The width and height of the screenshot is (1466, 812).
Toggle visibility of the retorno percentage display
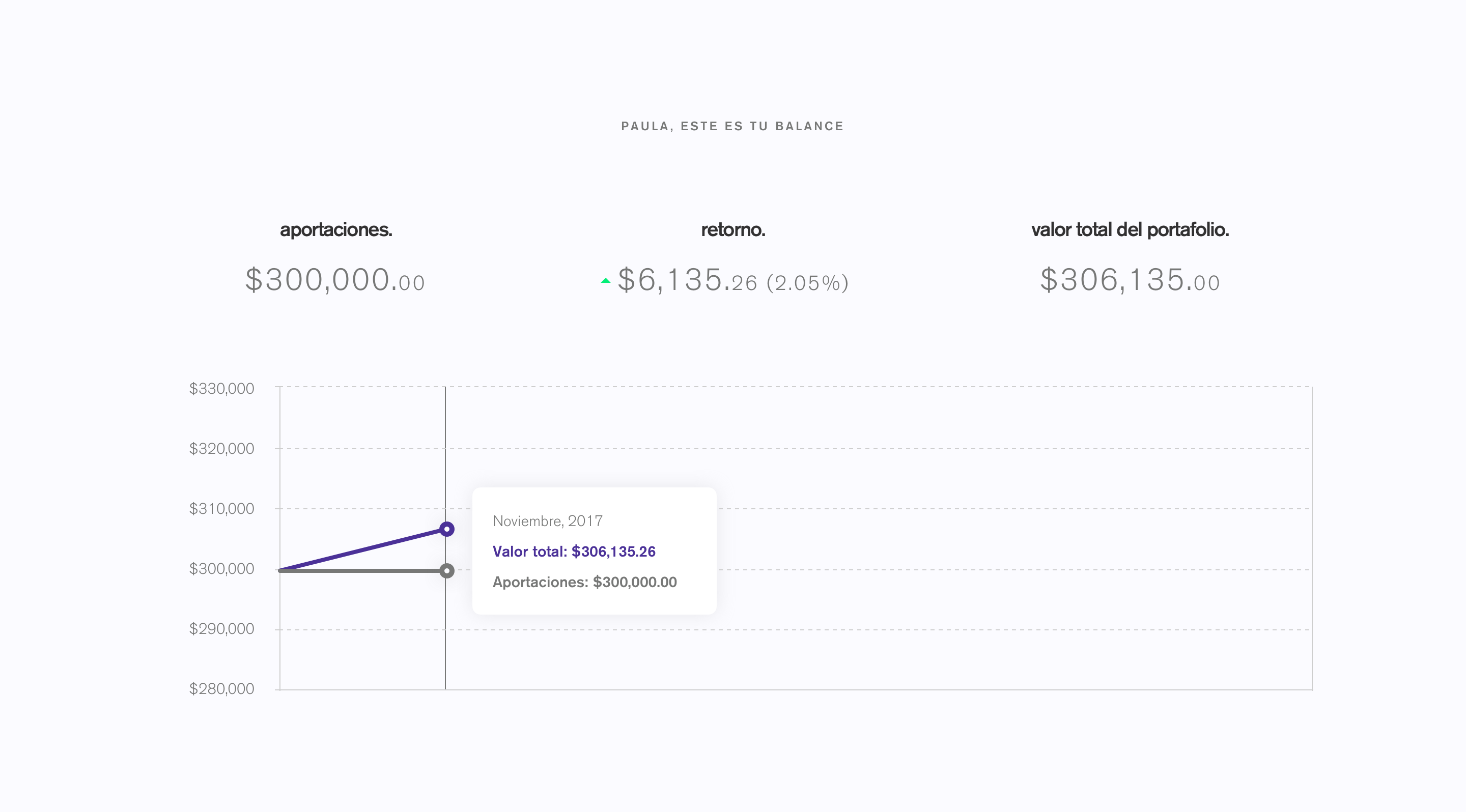pos(807,282)
